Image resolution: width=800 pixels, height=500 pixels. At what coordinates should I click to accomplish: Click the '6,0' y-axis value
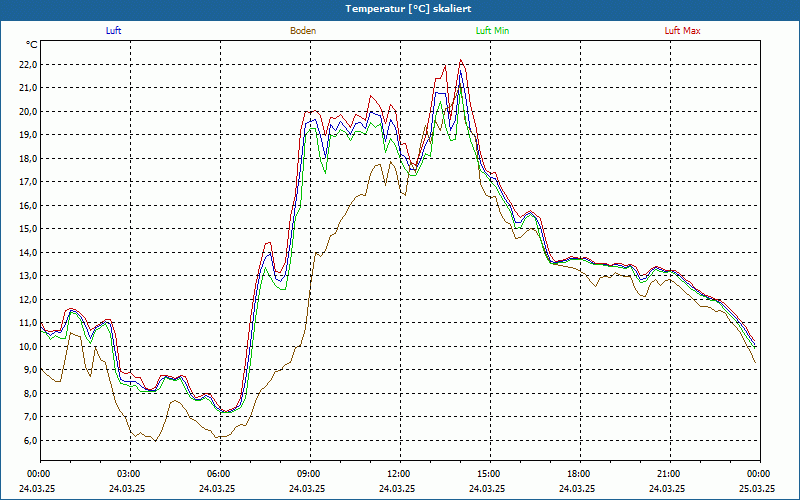pyautogui.click(x=30, y=440)
